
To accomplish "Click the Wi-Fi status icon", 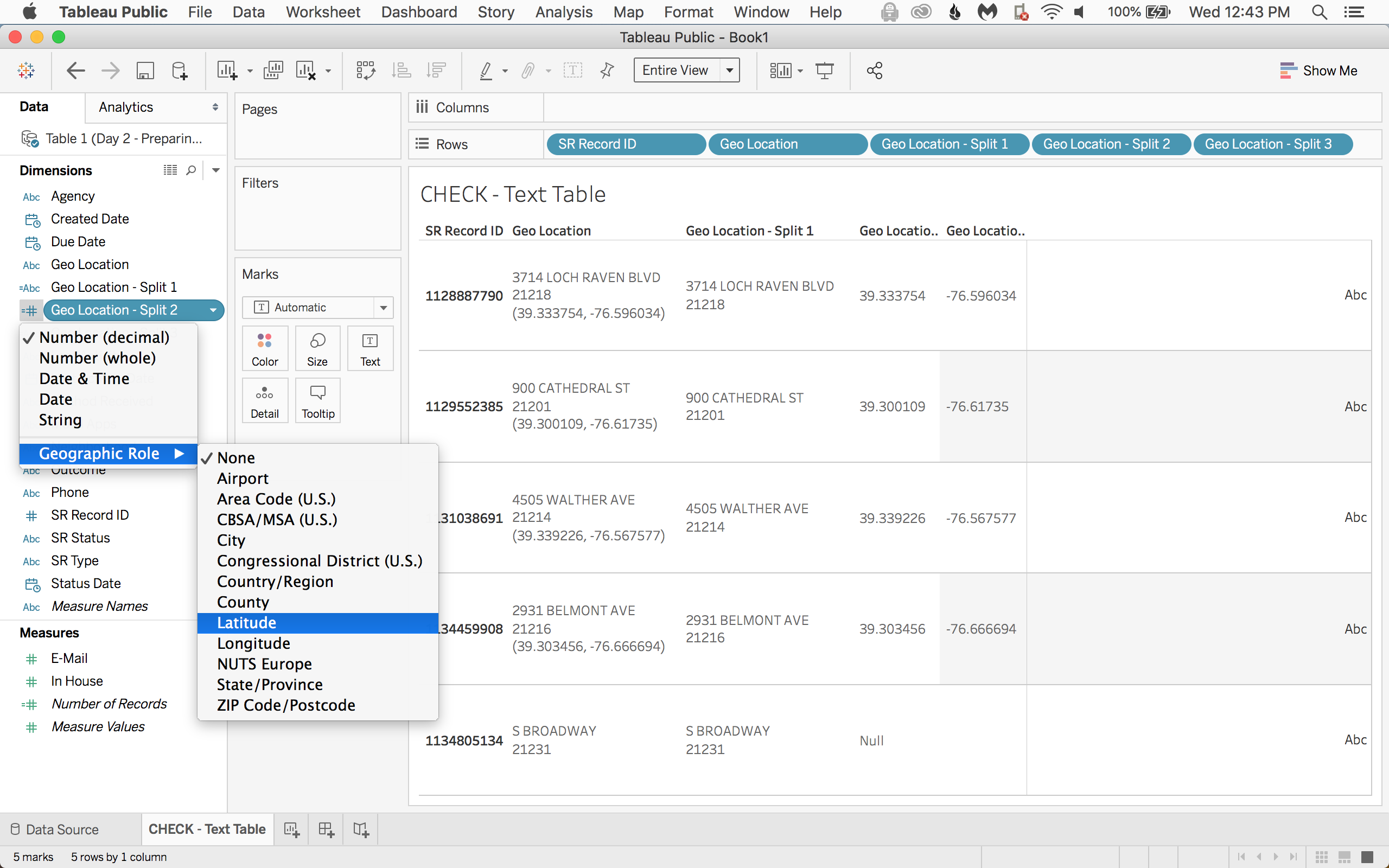I will pos(1052,12).
